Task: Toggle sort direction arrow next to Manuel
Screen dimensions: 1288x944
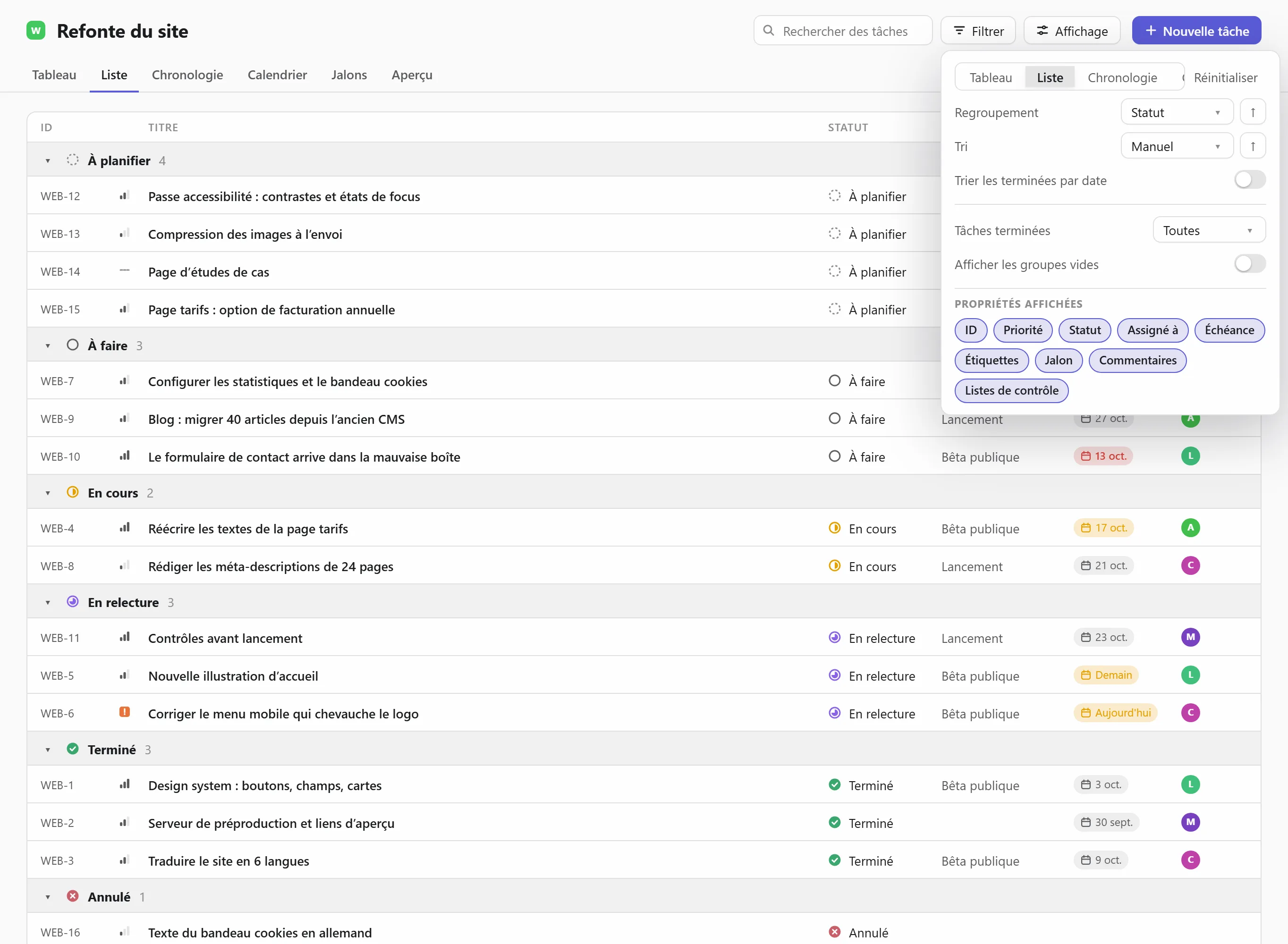Action: pyautogui.click(x=1253, y=146)
